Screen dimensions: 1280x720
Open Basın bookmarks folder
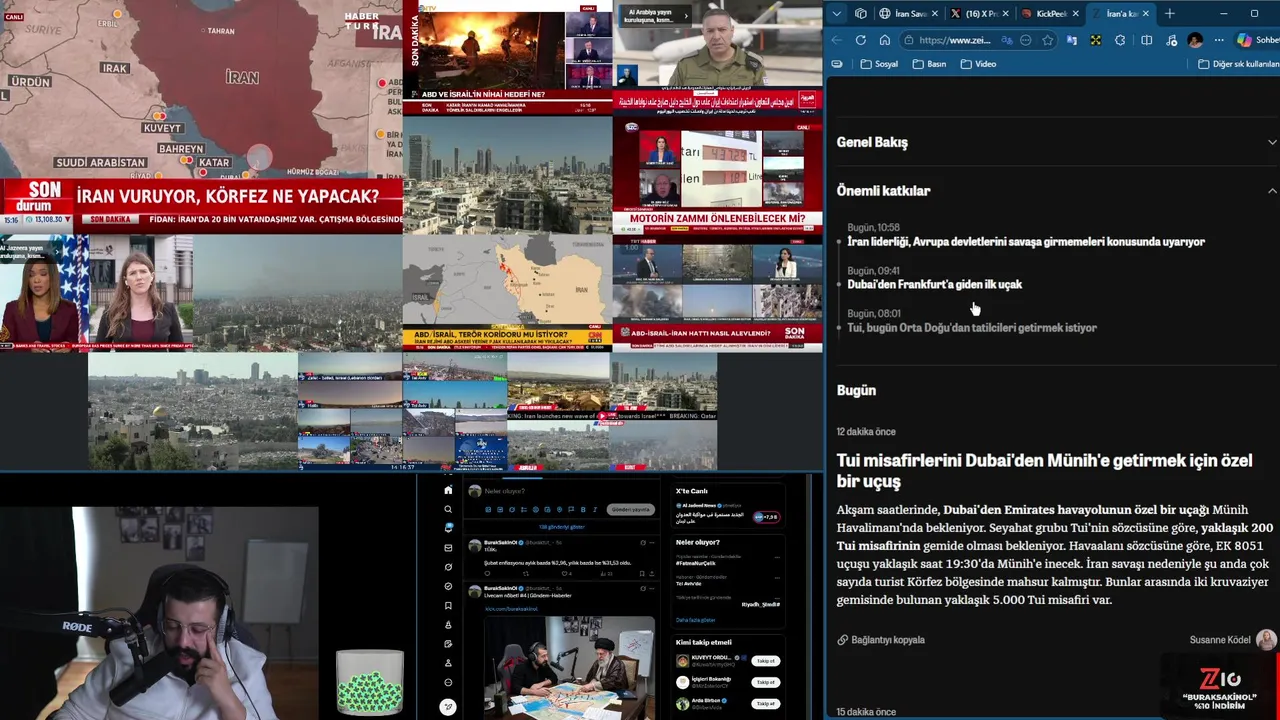tap(929, 64)
